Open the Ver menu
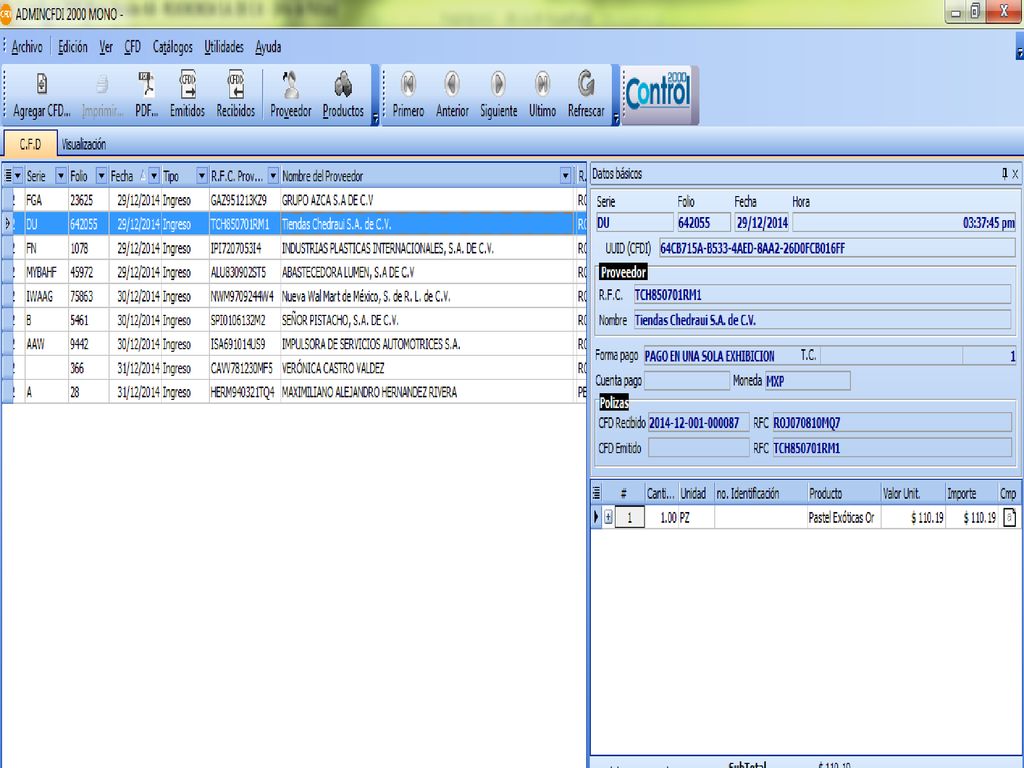 106,47
